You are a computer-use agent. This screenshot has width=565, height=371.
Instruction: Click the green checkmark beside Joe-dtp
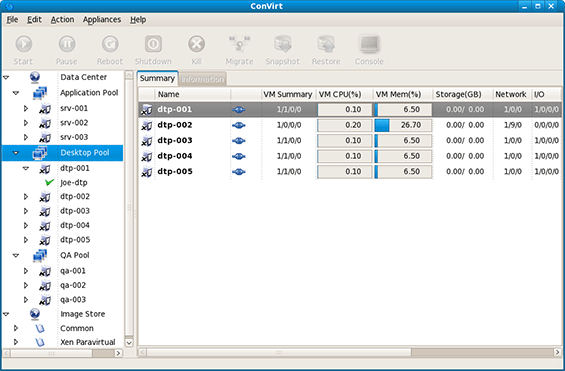pyautogui.click(x=50, y=183)
